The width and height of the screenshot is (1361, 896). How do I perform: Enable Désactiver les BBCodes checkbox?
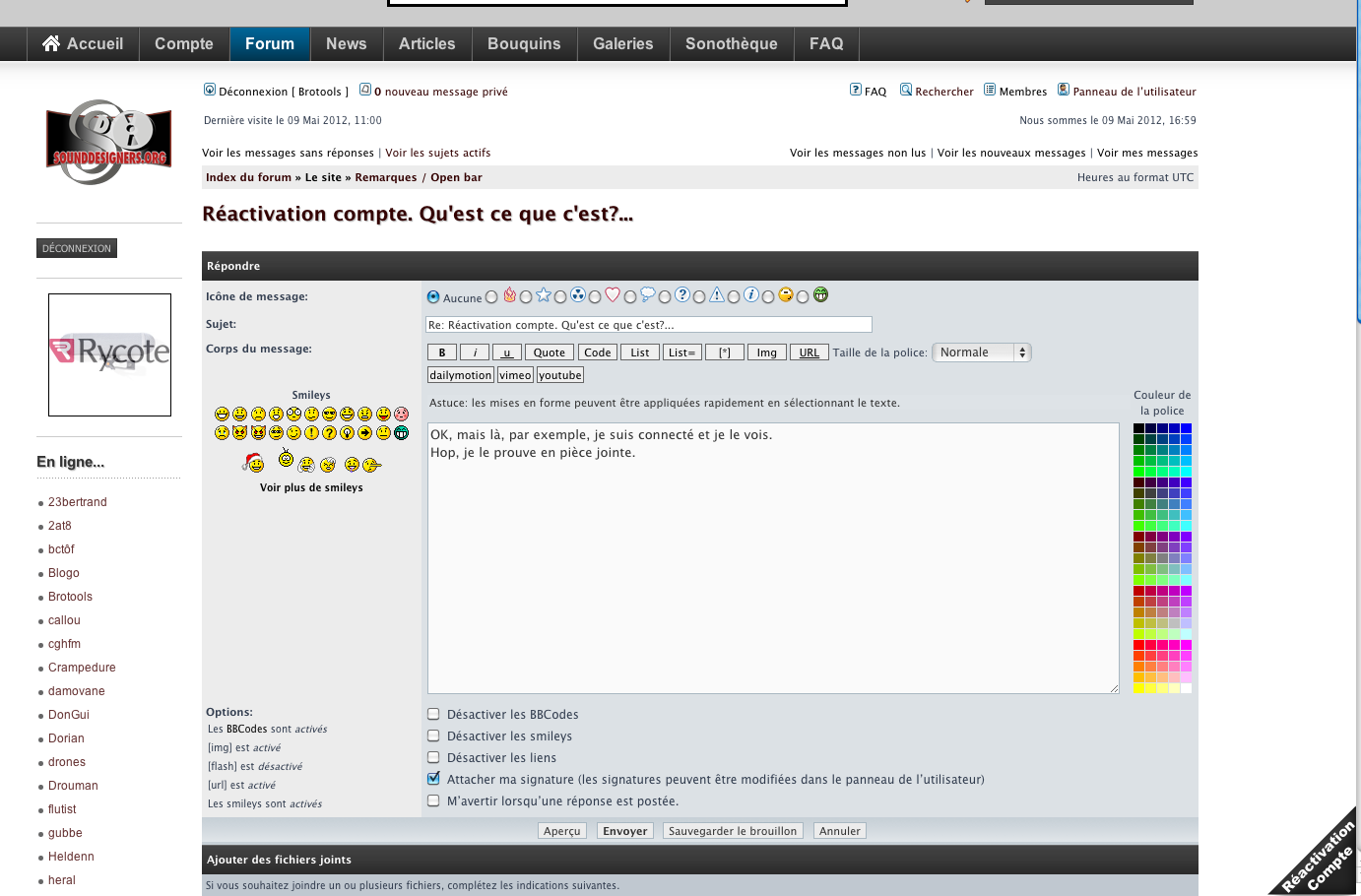[x=433, y=715]
